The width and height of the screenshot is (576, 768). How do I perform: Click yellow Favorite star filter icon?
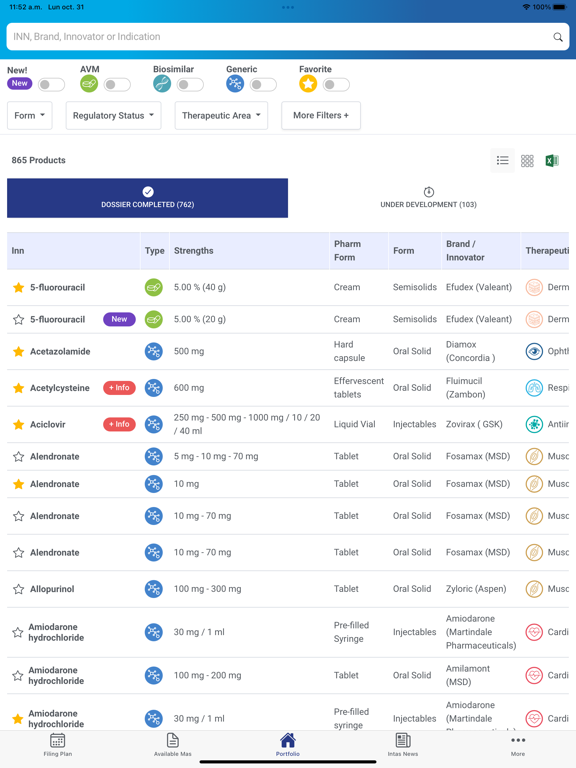[308, 84]
